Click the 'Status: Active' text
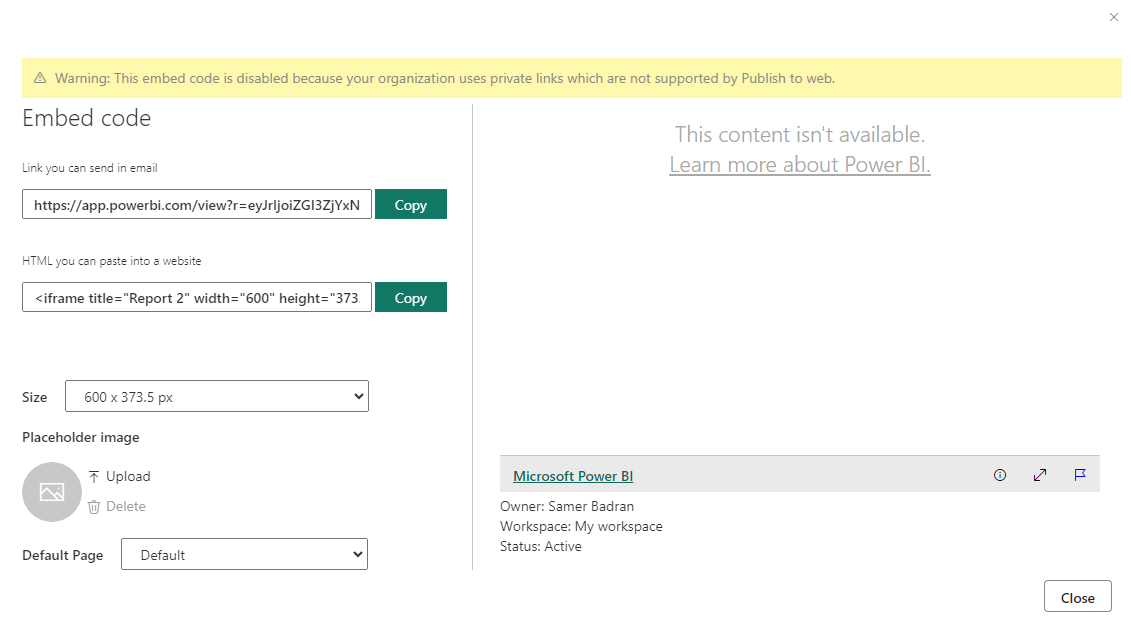Viewport: 1131px width, 618px height. (541, 547)
